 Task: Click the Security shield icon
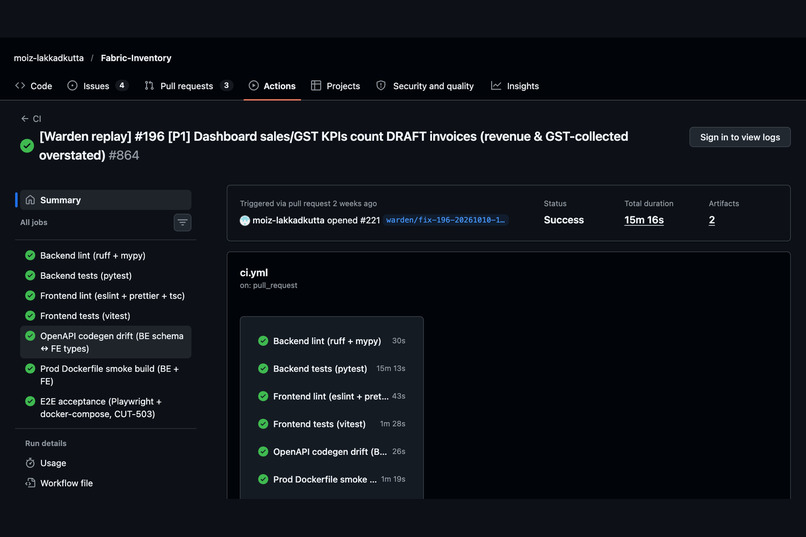click(381, 85)
